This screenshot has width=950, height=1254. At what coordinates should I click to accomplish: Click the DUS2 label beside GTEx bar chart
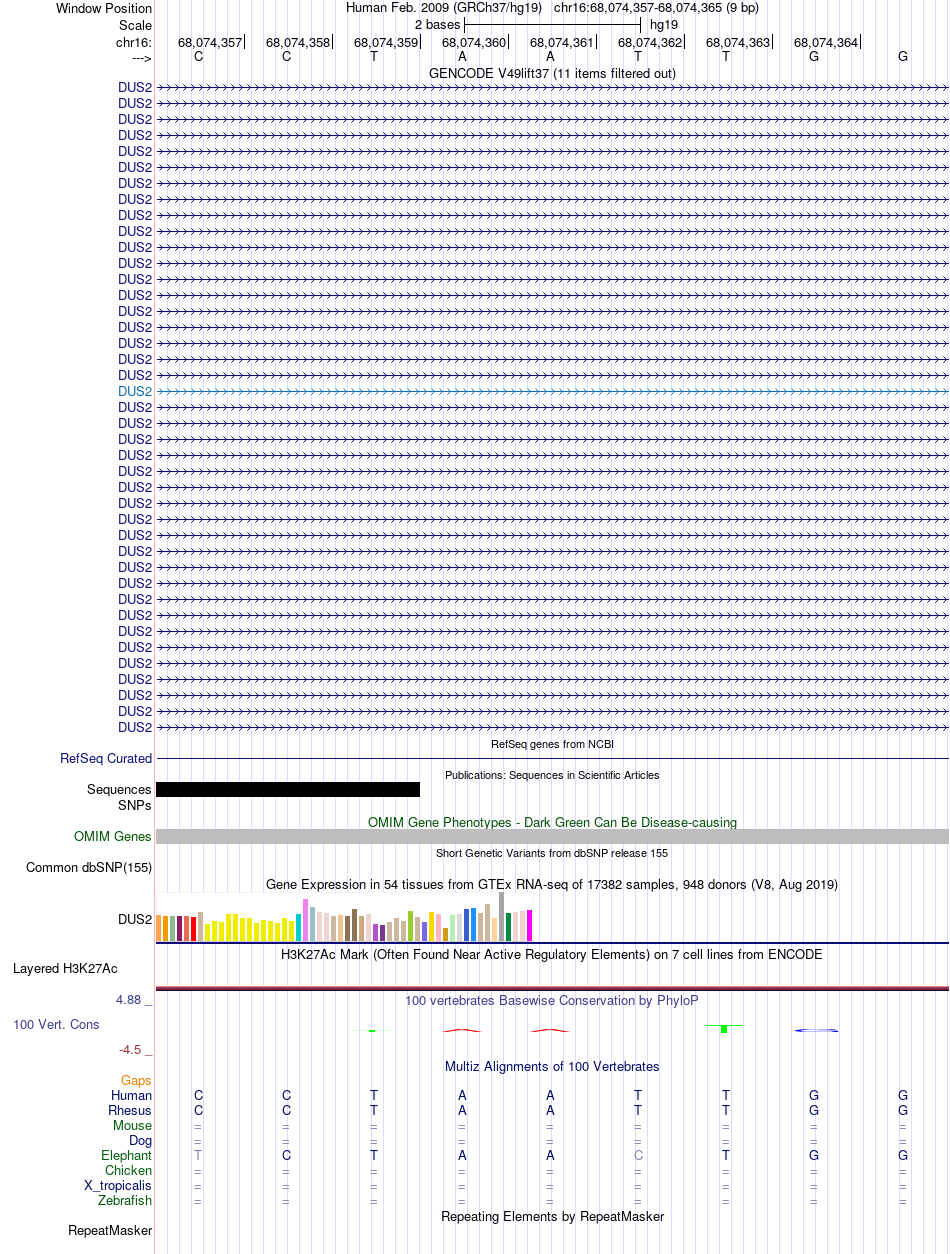[135, 919]
